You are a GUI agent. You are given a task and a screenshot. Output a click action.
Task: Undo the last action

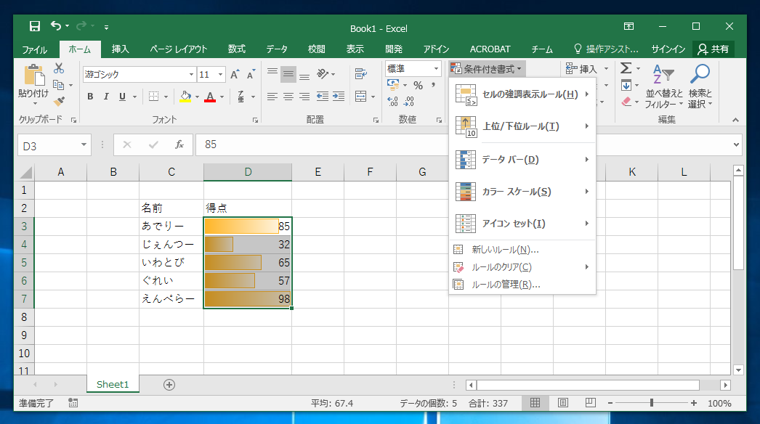point(56,26)
